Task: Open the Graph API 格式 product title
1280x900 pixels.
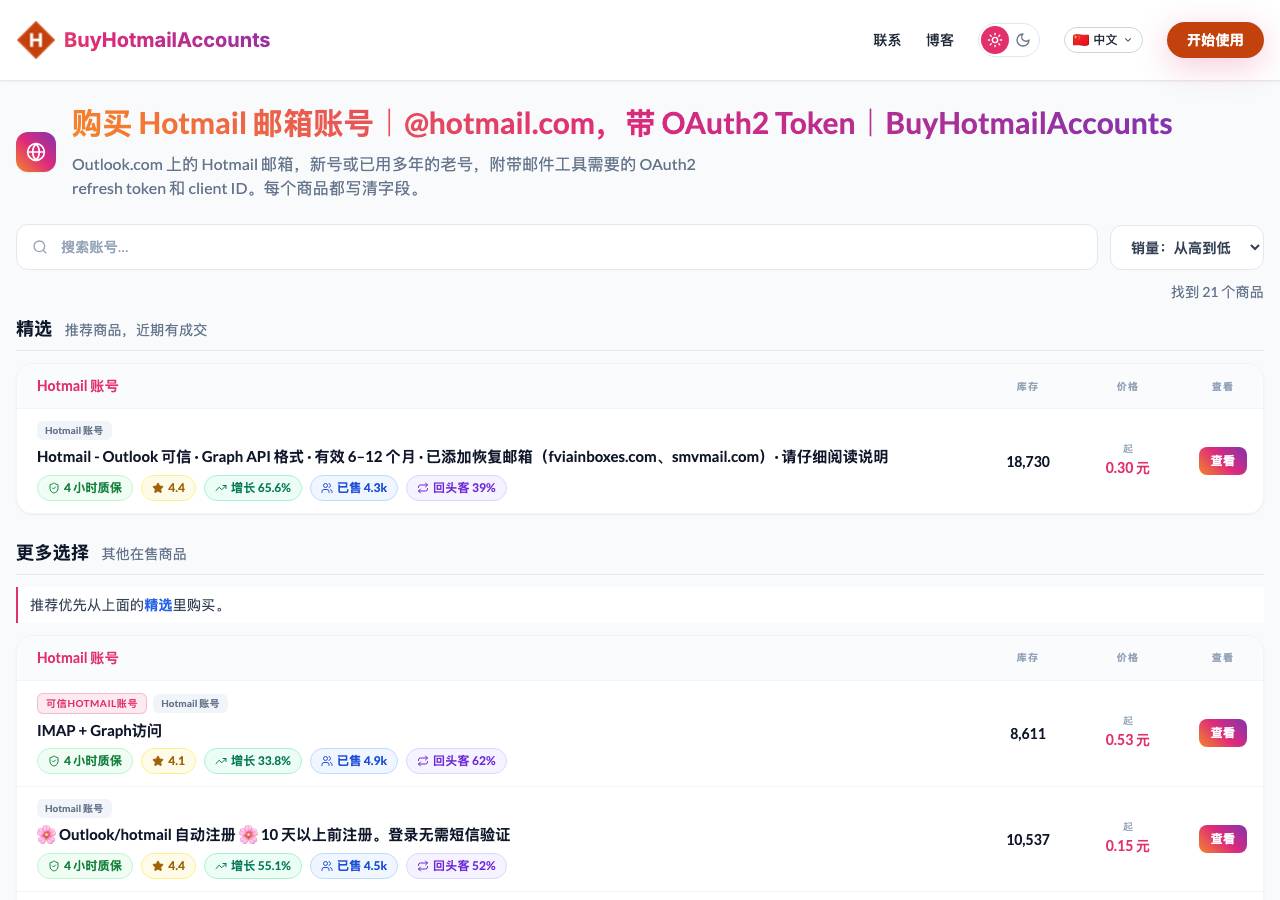Action: [462, 457]
